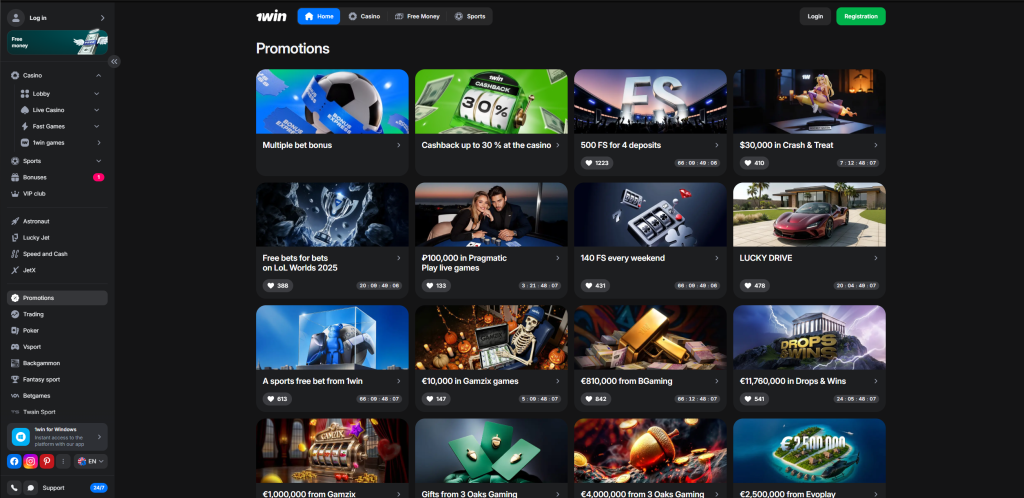Viewport: 1024px width, 498px height.
Task: Like the LUCKY DRIVE promotion heart
Action: (757, 286)
